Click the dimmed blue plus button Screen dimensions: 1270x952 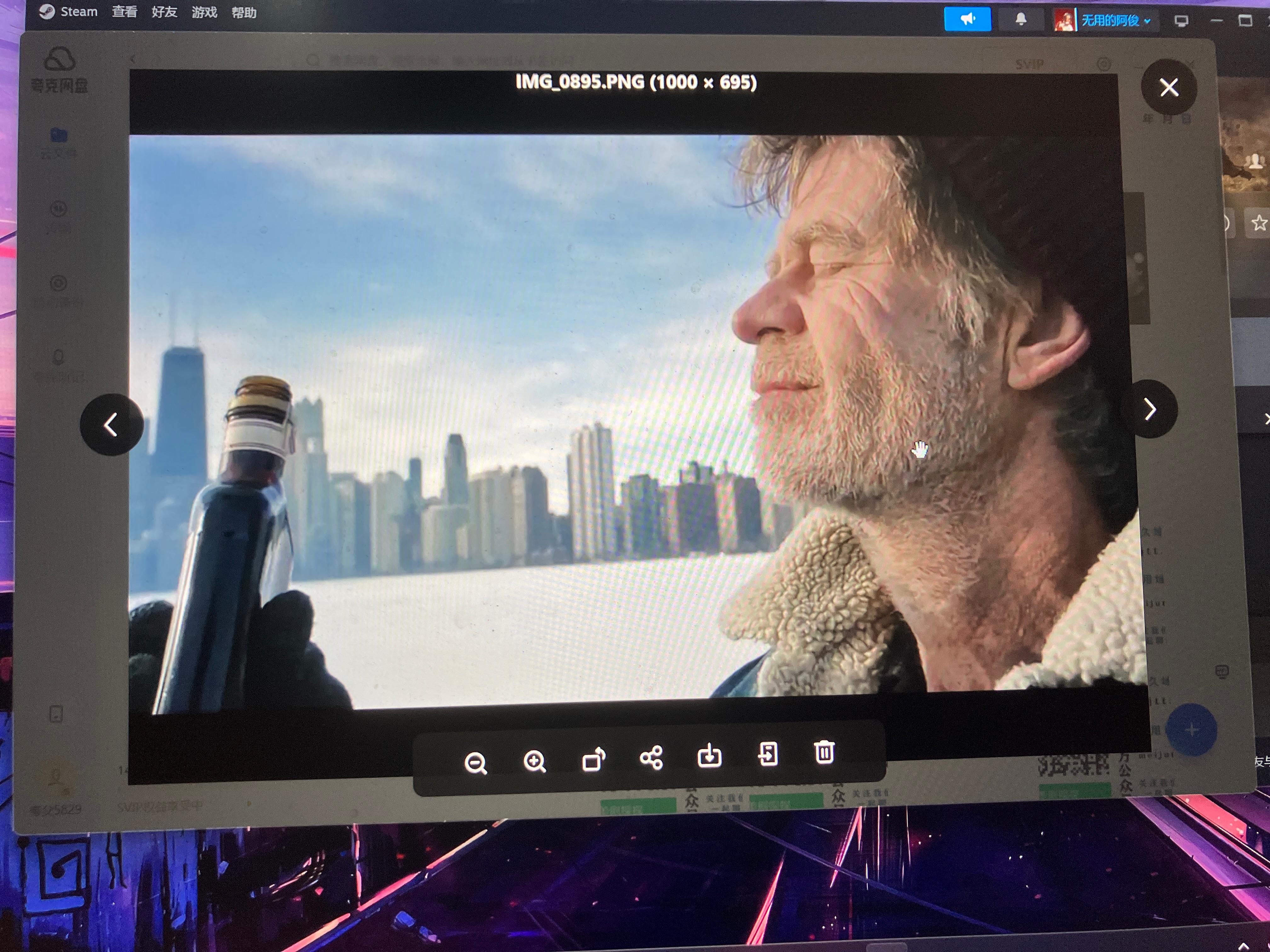tap(1192, 729)
